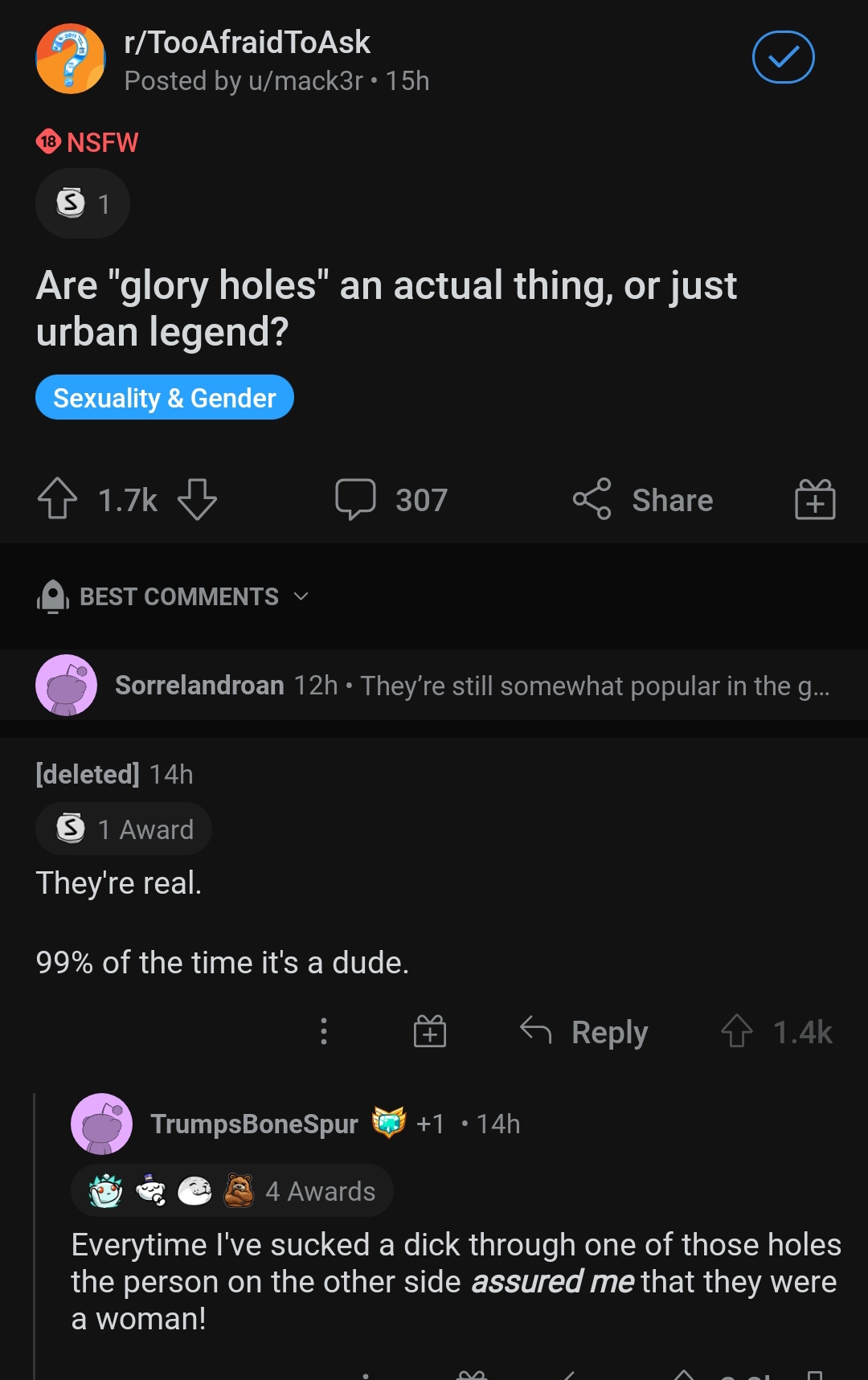Share the post
Viewport: 868px width, 1380px height.
[x=643, y=500]
